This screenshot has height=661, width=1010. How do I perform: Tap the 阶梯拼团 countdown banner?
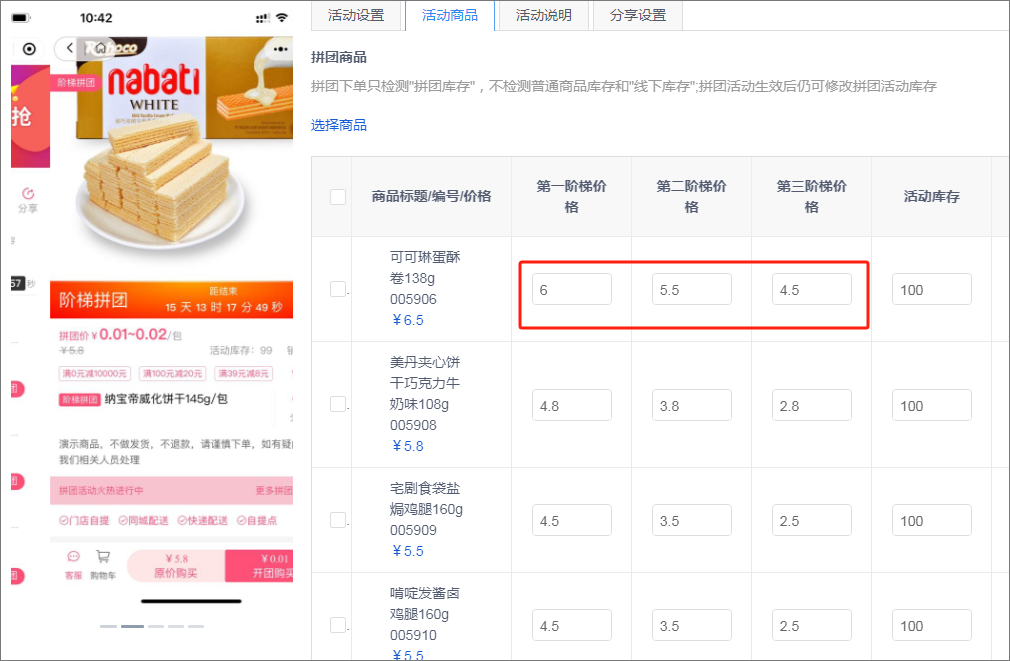[171, 300]
